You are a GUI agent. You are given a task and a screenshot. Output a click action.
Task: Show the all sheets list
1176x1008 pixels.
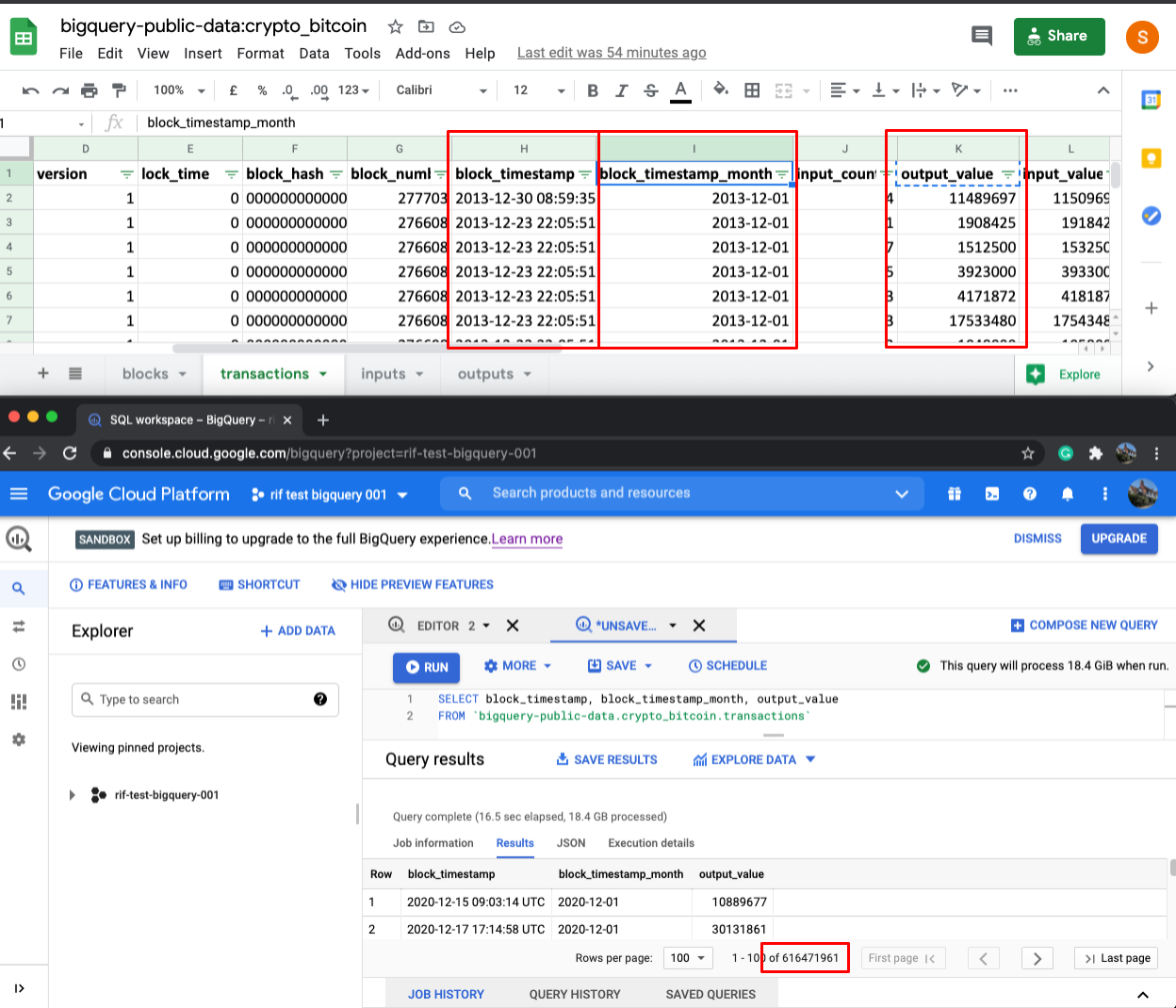pyautogui.click(x=75, y=374)
